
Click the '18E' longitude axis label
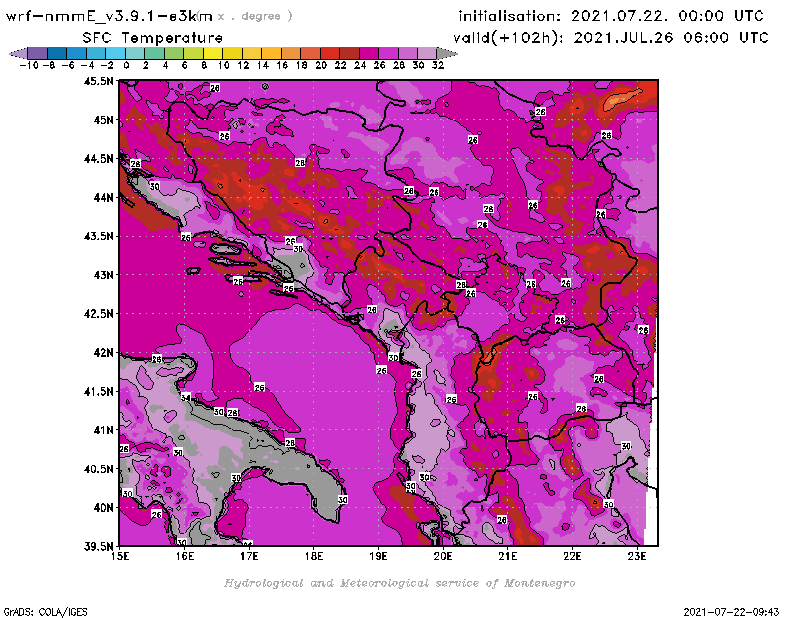314,556
